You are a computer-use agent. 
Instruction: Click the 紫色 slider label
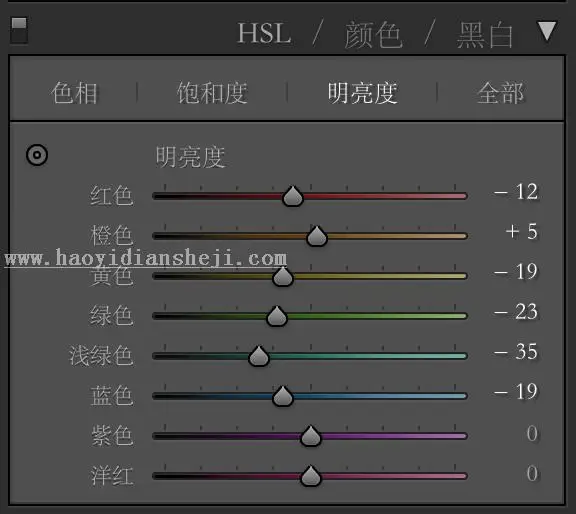(112, 436)
